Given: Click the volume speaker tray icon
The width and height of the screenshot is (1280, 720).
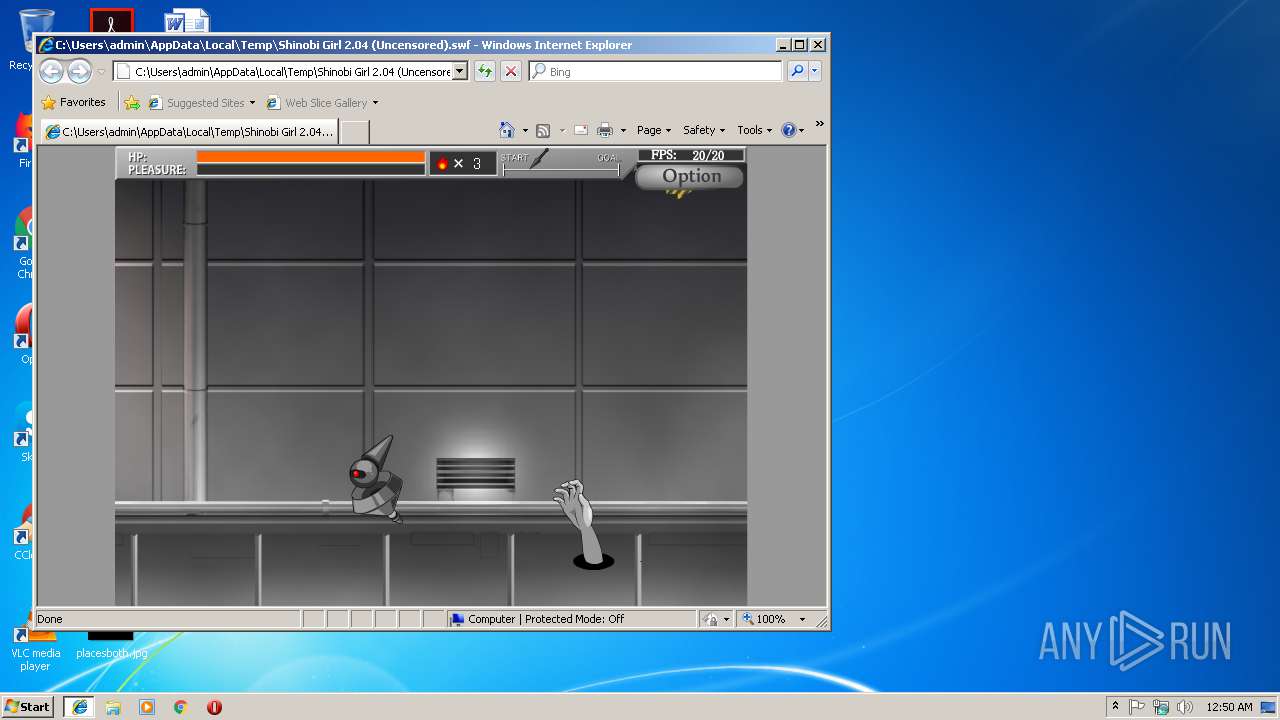Looking at the screenshot, I should [x=1185, y=706].
